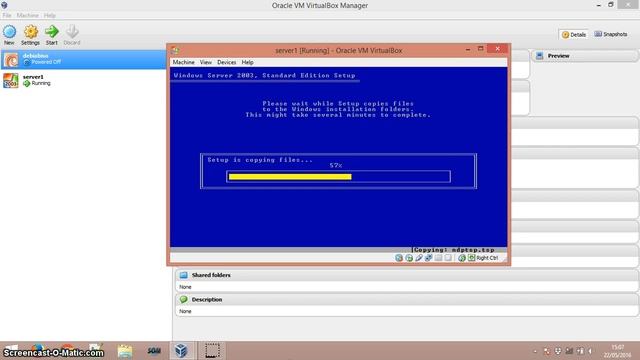
Task: Click the Right Ctrl host key label
Action: click(x=487, y=258)
